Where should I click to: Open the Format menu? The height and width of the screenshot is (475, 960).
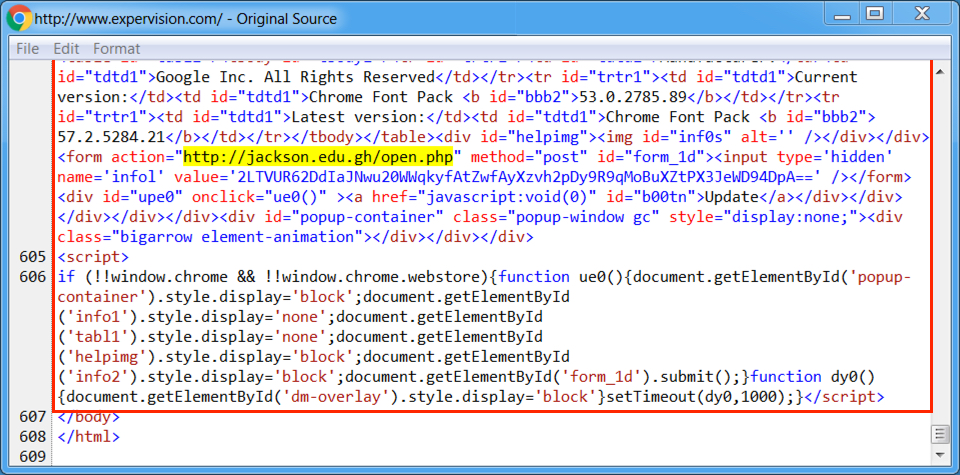116,48
